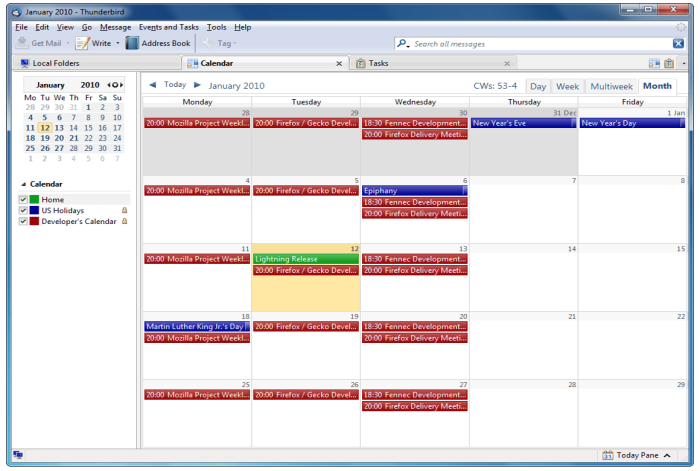Click Home calendar green color swatch

(x=34, y=200)
